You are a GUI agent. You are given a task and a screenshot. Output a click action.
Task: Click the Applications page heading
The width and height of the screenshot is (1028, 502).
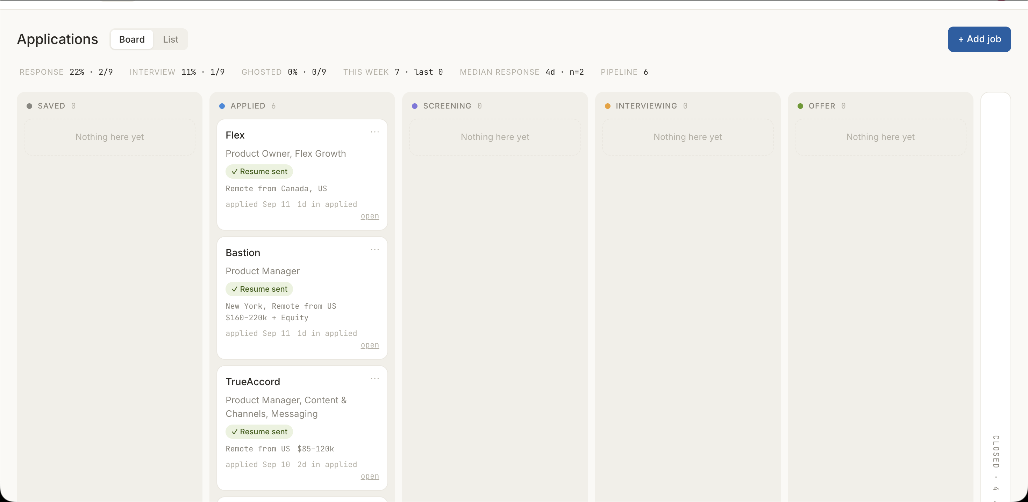58,39
